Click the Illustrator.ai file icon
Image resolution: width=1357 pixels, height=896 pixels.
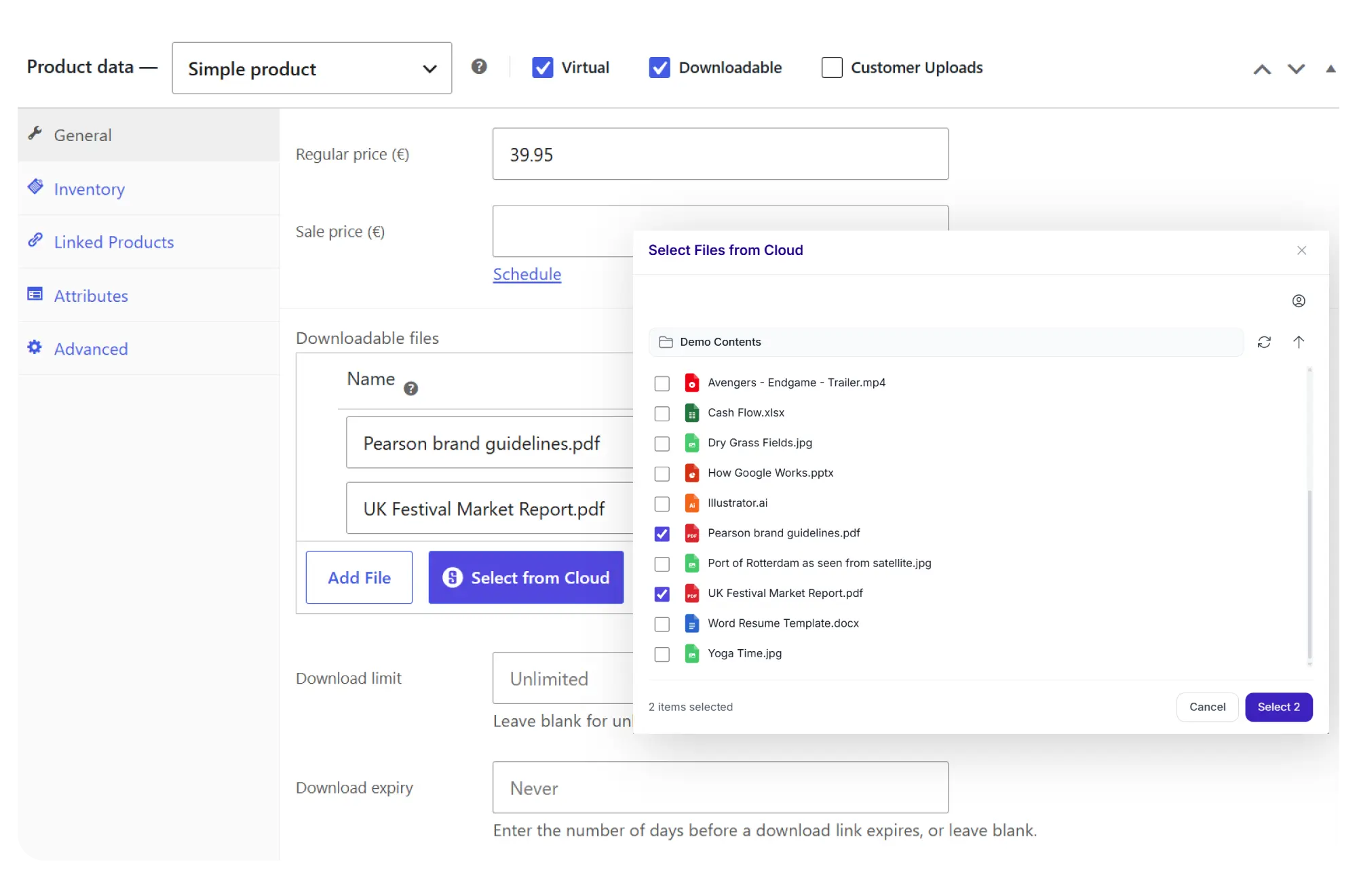point(691,503)
